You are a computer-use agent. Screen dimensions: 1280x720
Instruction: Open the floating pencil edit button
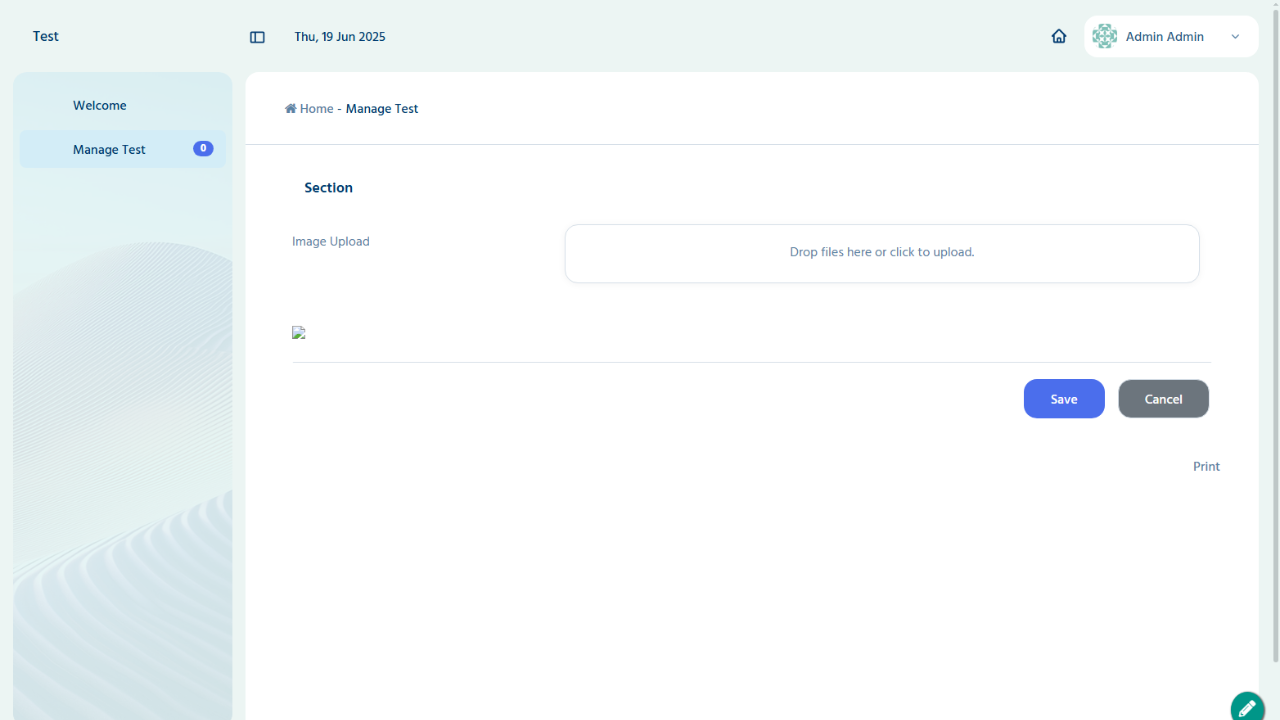click(x=1246, y=707)
